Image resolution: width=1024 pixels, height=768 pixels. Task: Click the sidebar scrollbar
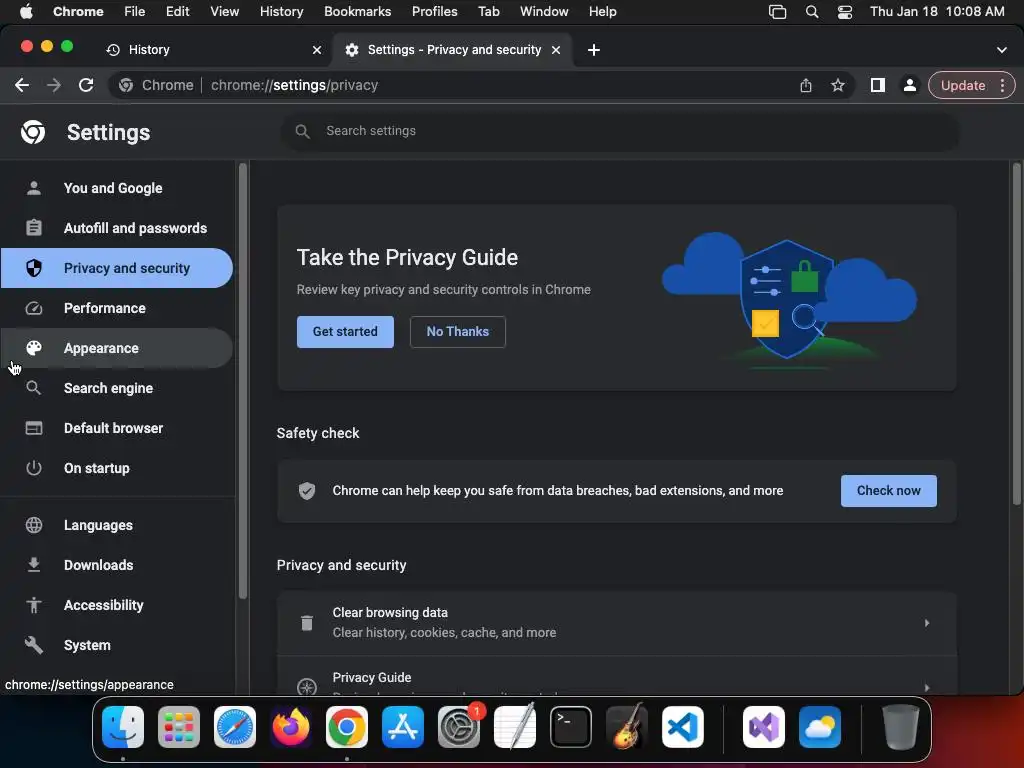[x=242, y=381]
